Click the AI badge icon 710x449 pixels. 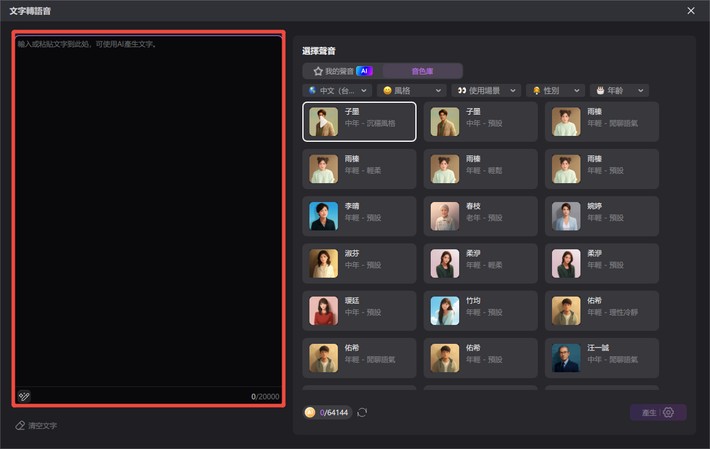point(365,71)
